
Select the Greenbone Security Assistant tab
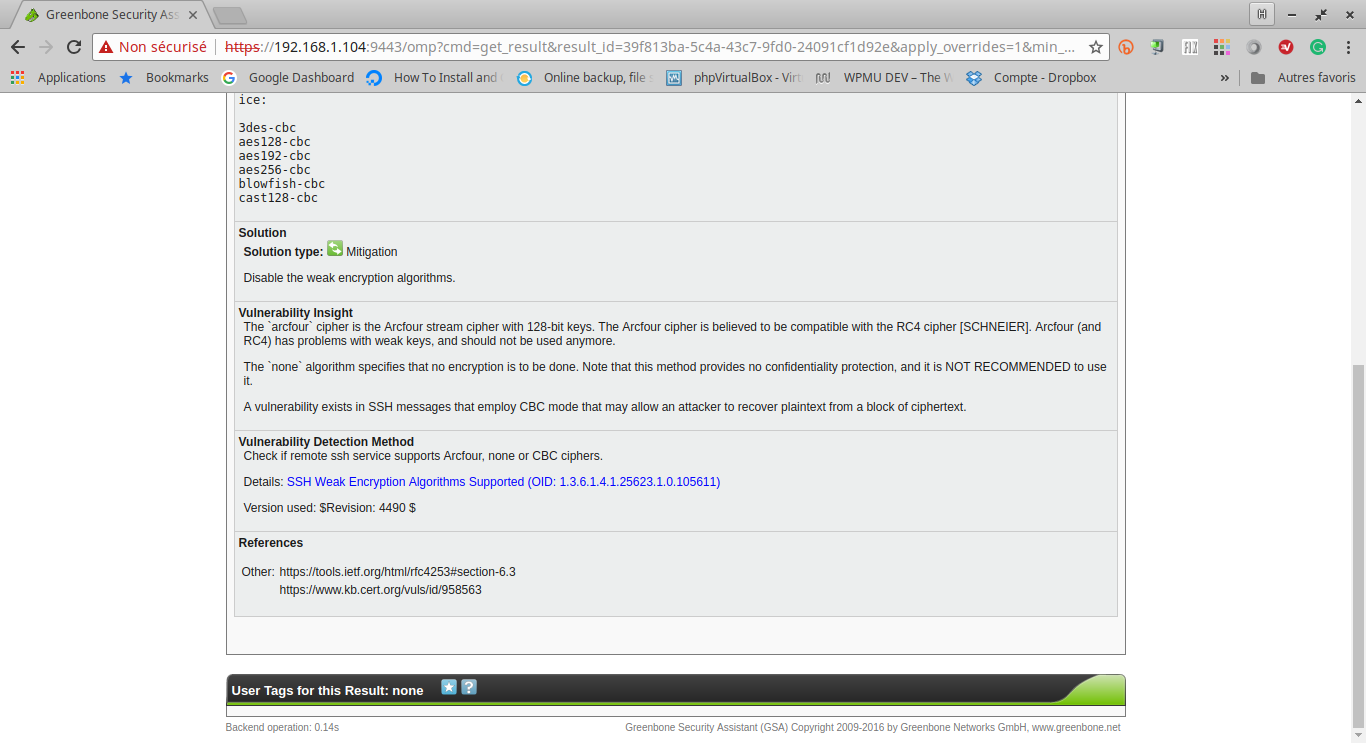click(112, 15)
